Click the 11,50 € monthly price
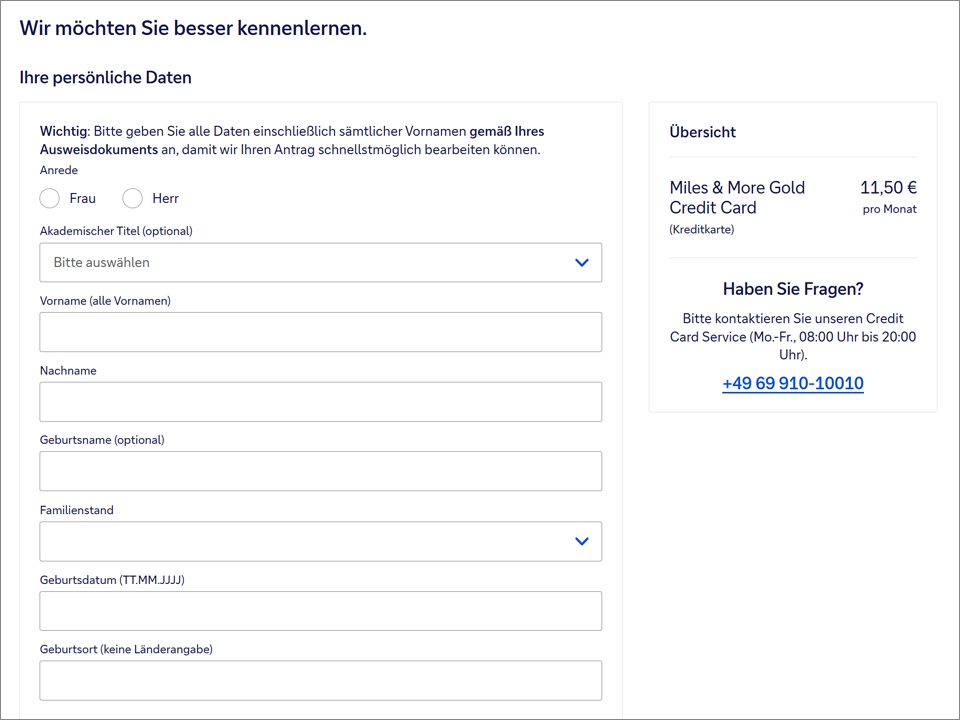This screenshot has height=720, width=960. (888, 187)
